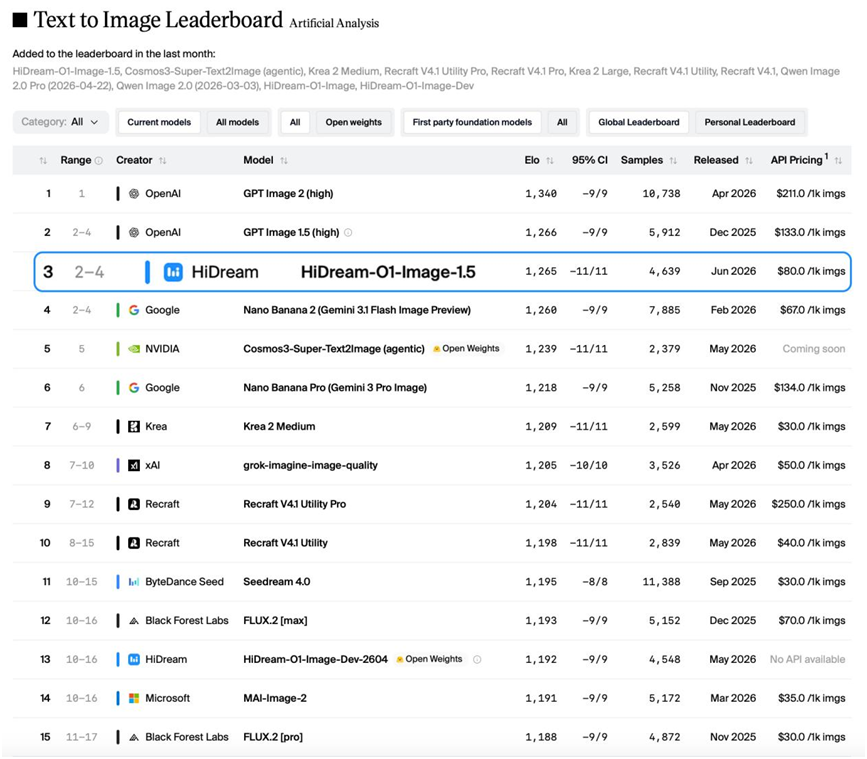The width and height of the screenshot is (867, 759).
Task: Click Microsoft logo in MAI-Image-2 row
Action: coord(134,698)
